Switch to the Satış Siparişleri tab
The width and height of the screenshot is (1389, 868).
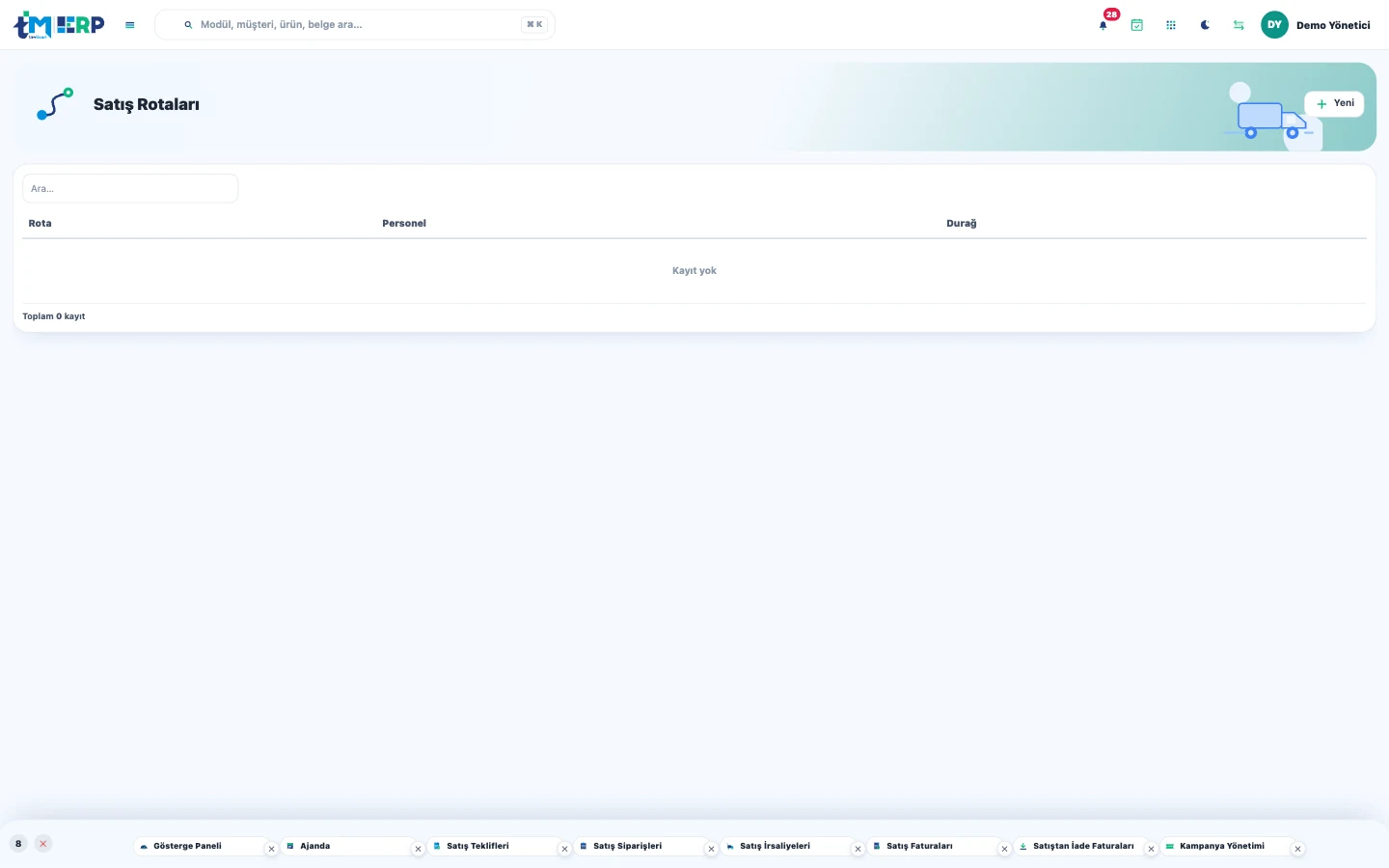(x=640, y=846)
